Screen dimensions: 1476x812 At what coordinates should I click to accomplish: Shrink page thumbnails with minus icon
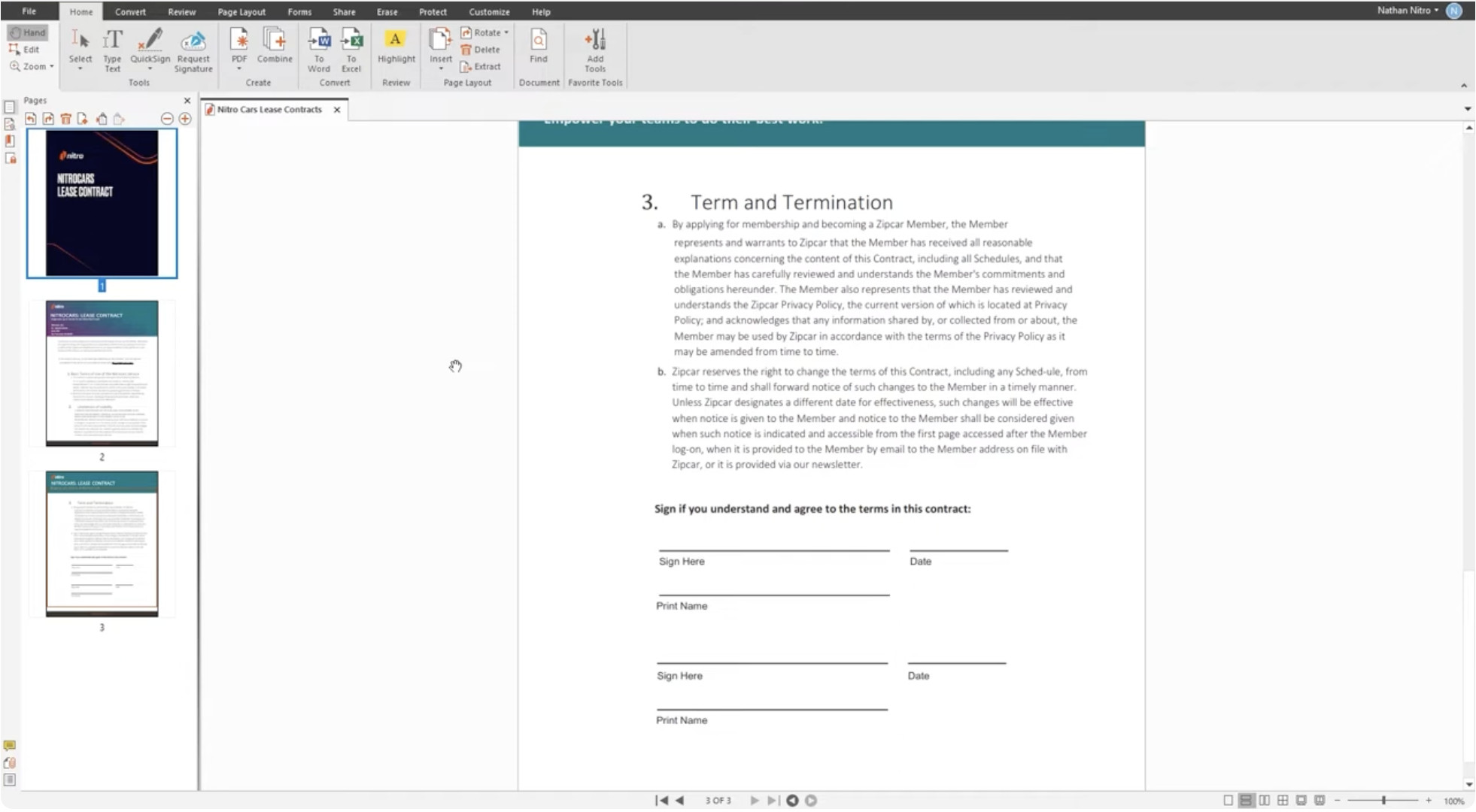[167, 119]
